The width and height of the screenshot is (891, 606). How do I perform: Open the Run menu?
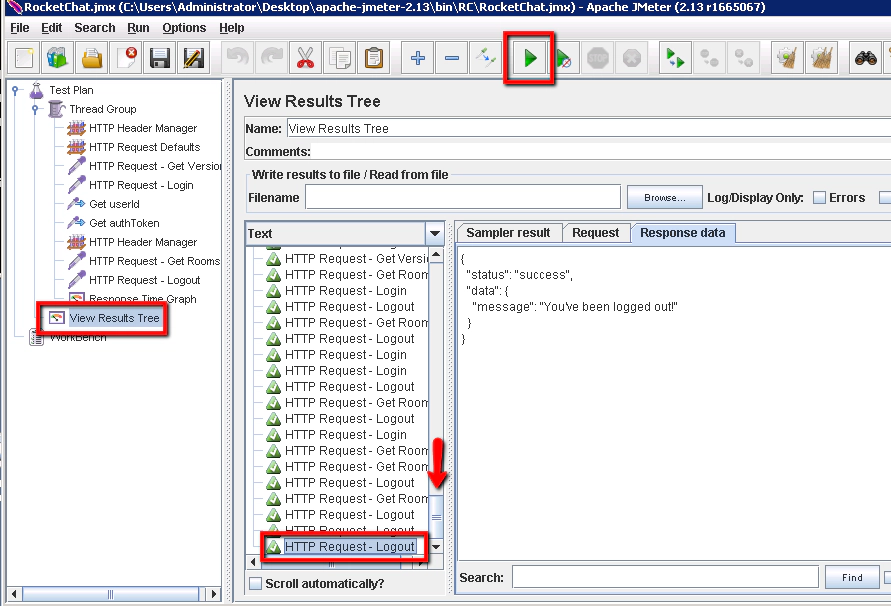point(138,28)
